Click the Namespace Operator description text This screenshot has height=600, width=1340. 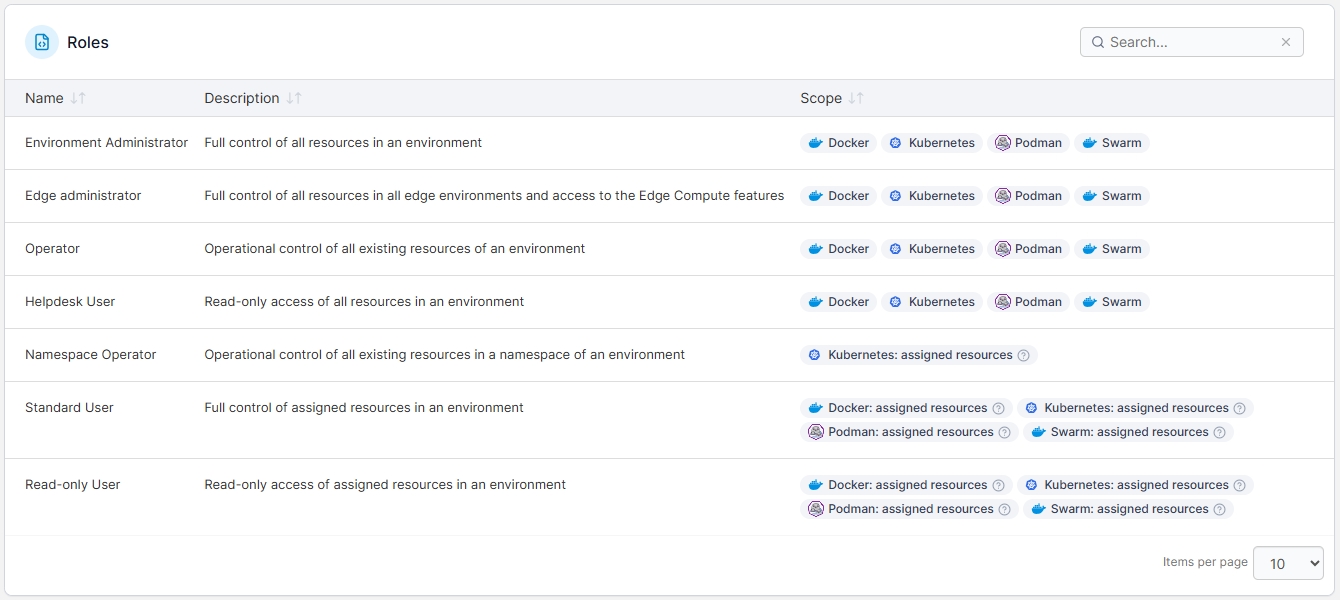click(444, 355)
